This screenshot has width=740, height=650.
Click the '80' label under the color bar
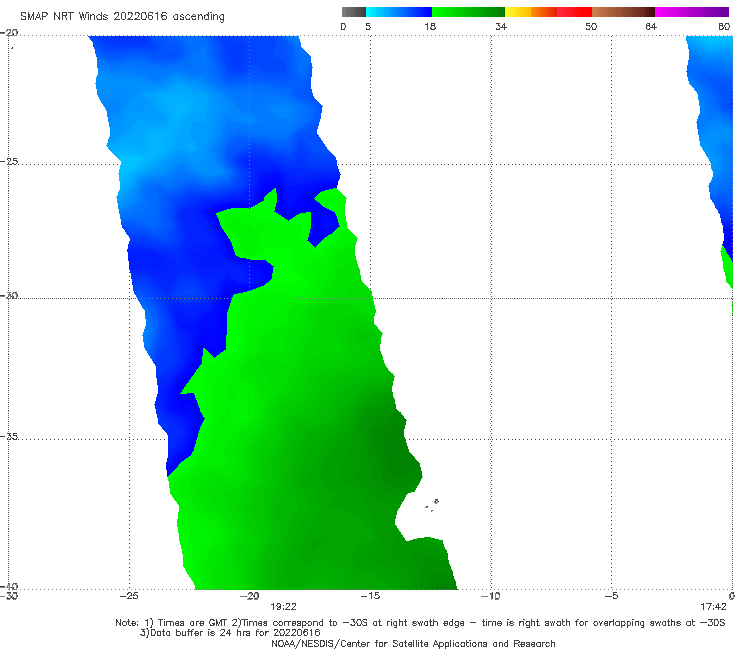[724, 27]
